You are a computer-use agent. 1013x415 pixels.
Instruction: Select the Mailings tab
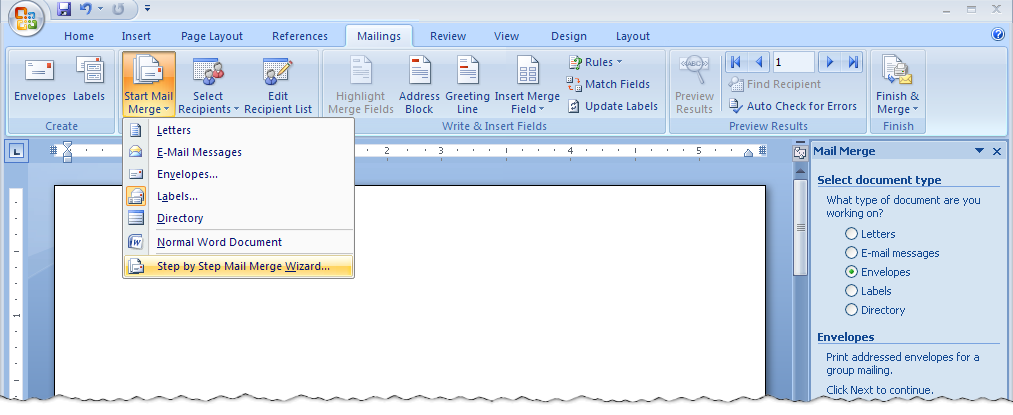coord(379,36)
